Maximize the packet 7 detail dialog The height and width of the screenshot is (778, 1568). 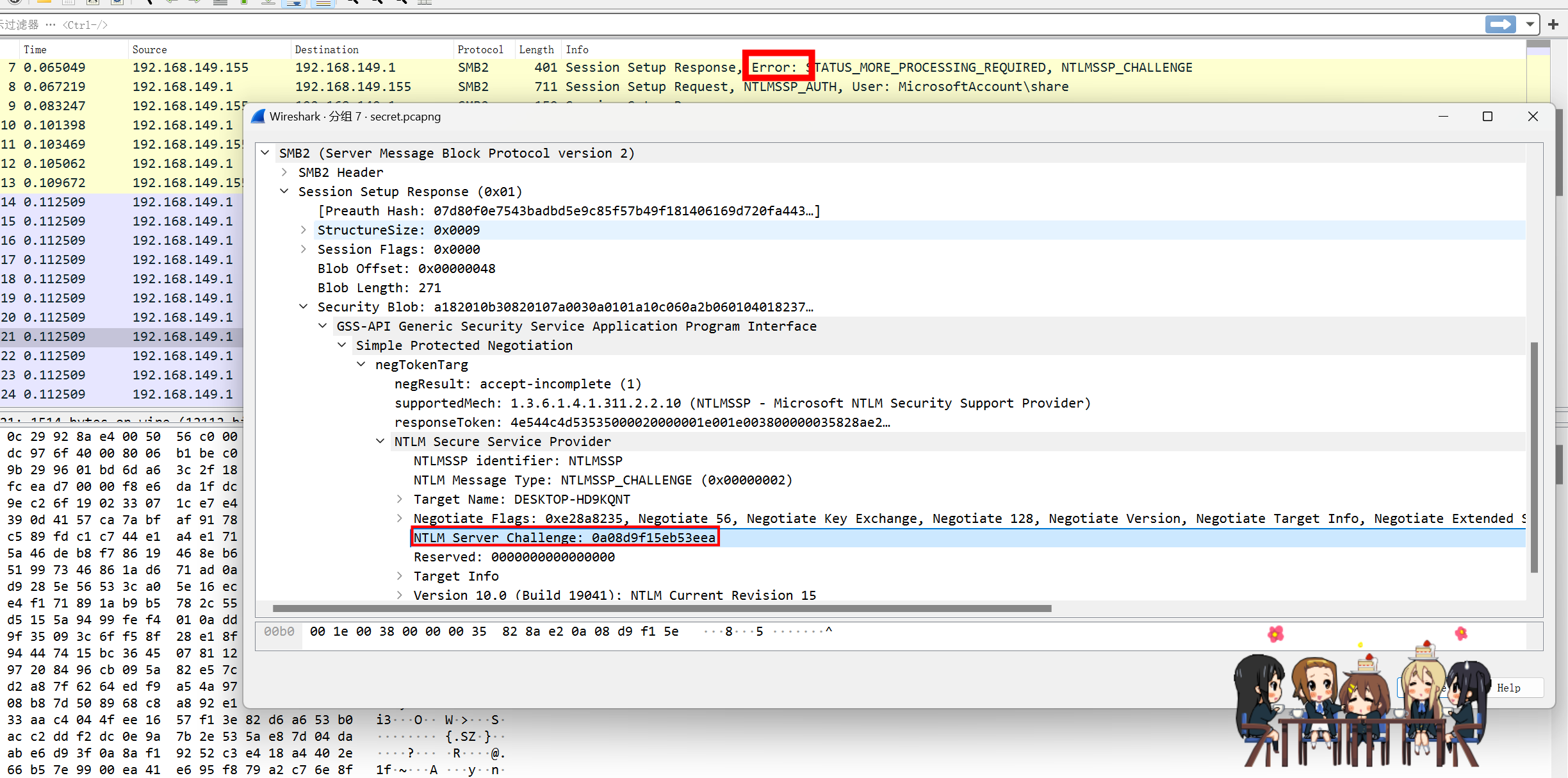(x=1487, y=117)
